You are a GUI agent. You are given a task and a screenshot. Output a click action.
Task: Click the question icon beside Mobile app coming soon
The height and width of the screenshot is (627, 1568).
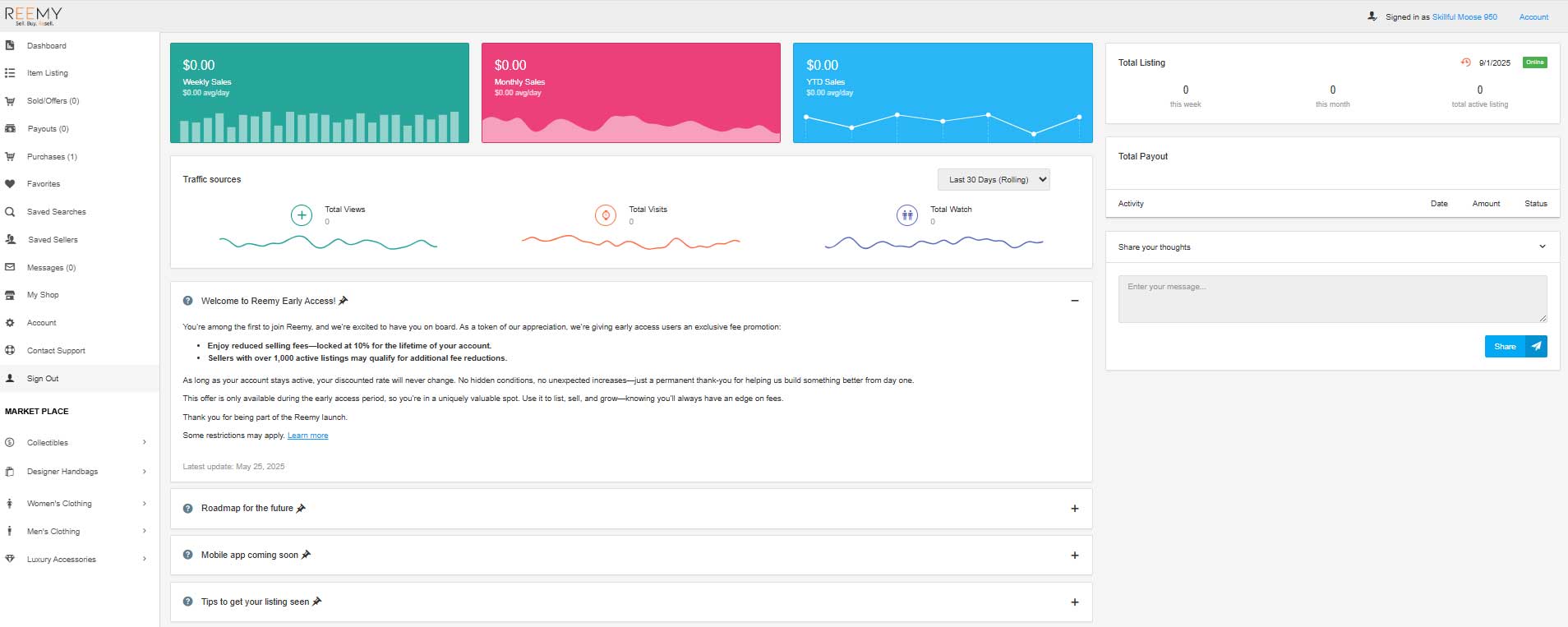pyautogui.click(x=188, y=555)
